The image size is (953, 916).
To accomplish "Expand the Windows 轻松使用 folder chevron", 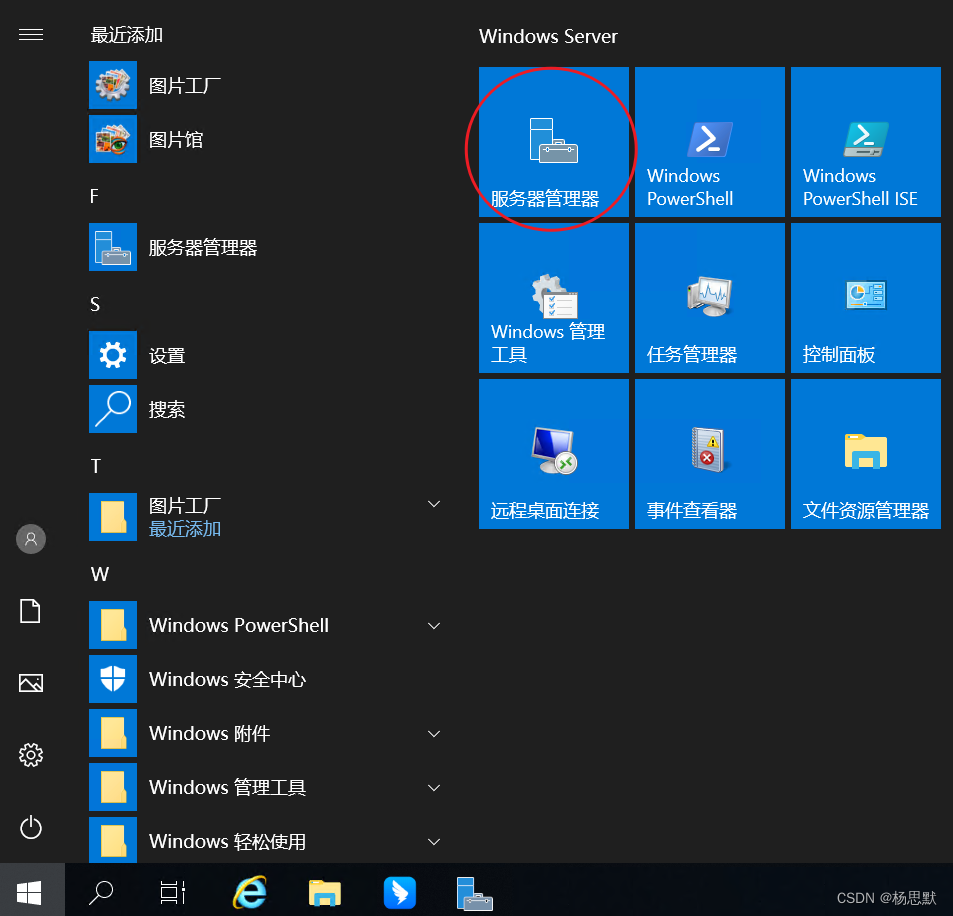I will pyautogui.click(x=434, y=842).
